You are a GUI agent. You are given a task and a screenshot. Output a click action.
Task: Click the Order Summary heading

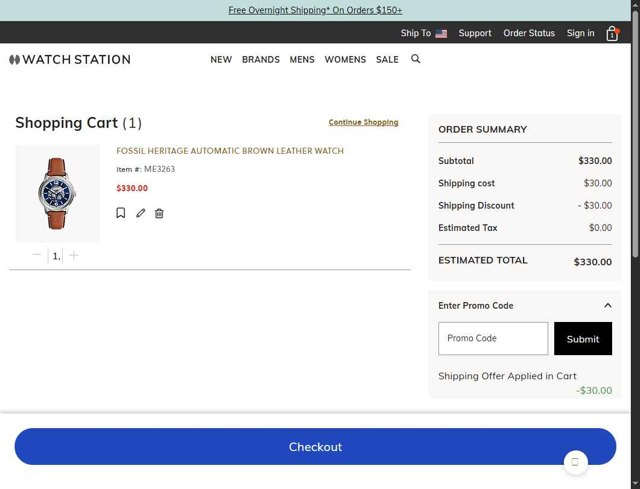[x=482, y=129]
